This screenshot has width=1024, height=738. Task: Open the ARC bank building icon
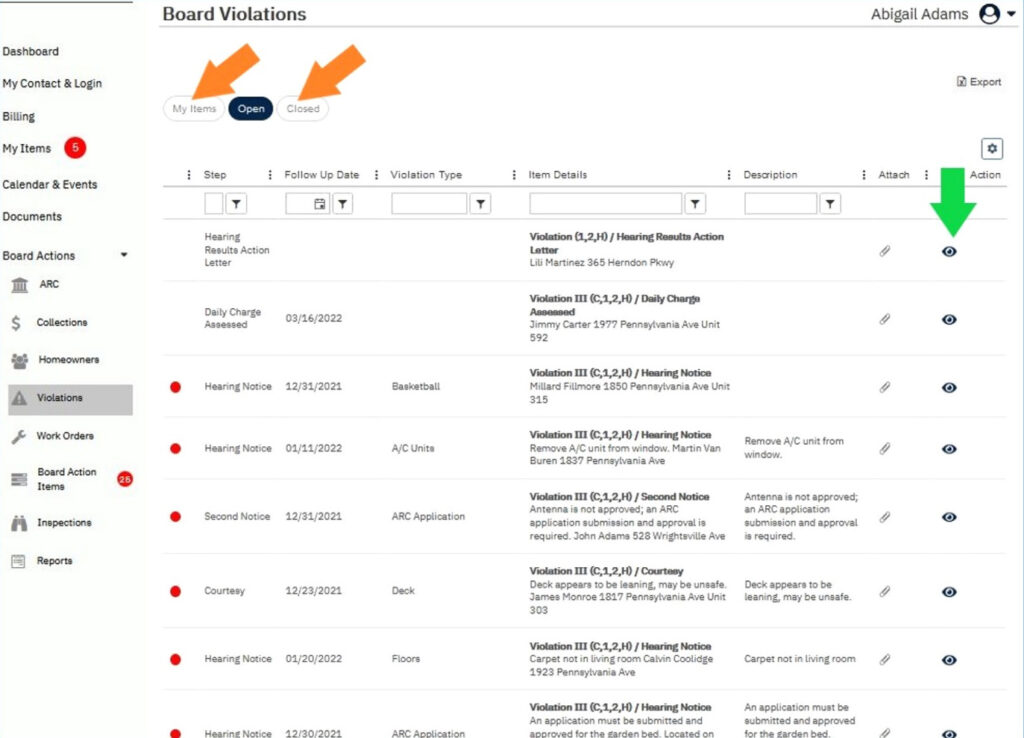pyautogui.click(x=20, y=285)
